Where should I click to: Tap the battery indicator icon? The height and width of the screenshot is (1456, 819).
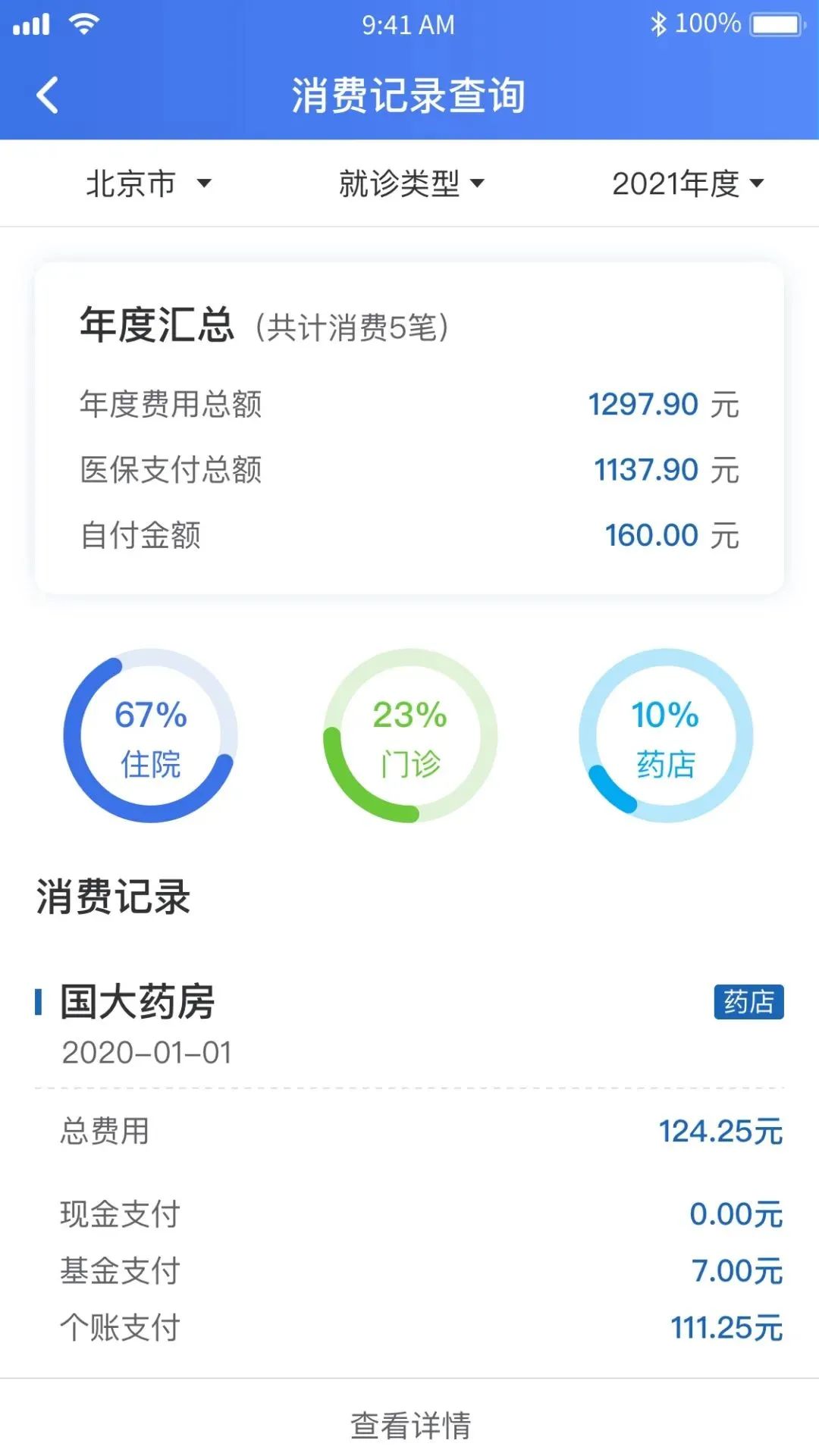pos(777,24)
